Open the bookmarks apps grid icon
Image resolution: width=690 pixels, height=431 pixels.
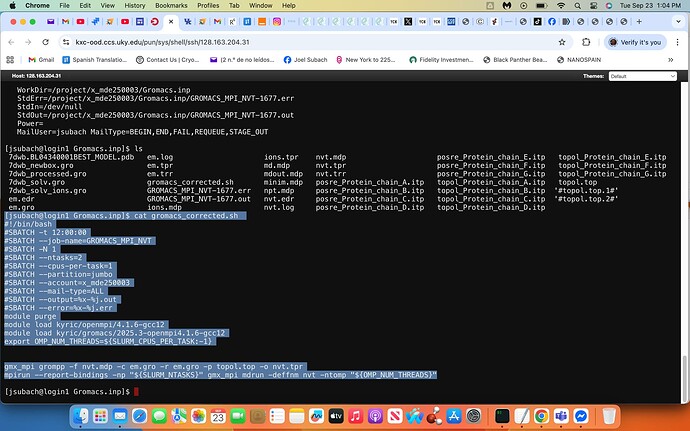10,60
